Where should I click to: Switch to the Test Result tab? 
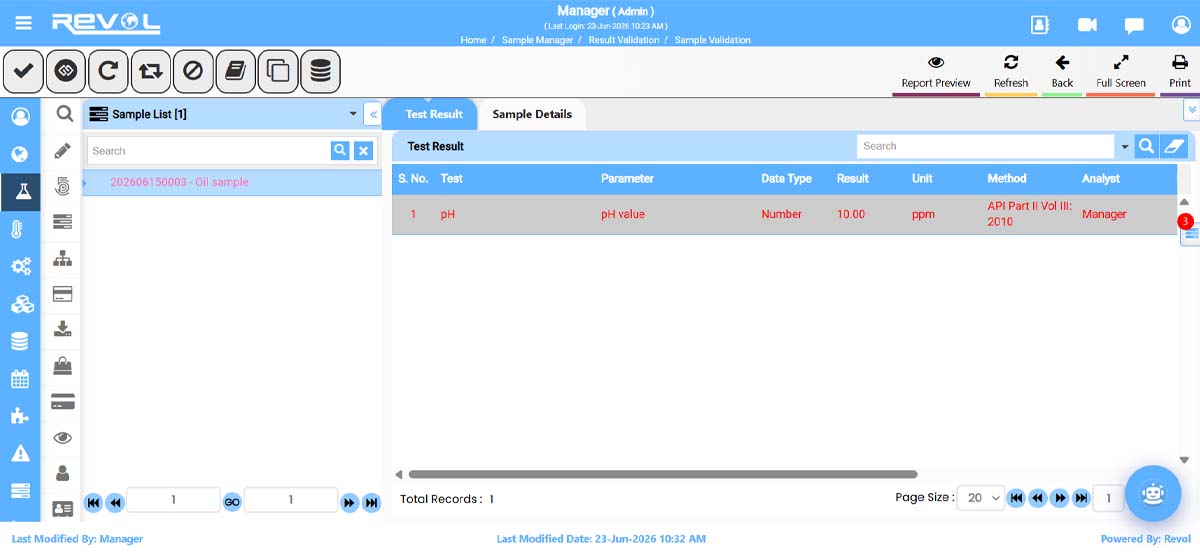(x=434, y=114)
